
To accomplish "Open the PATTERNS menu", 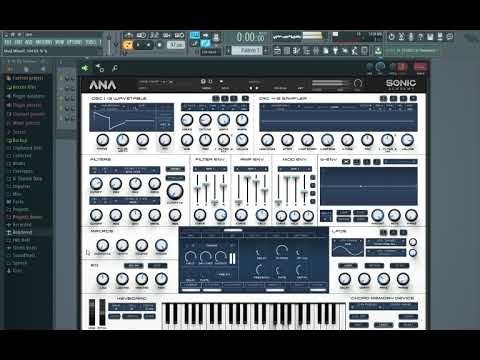I will (44, 42).
